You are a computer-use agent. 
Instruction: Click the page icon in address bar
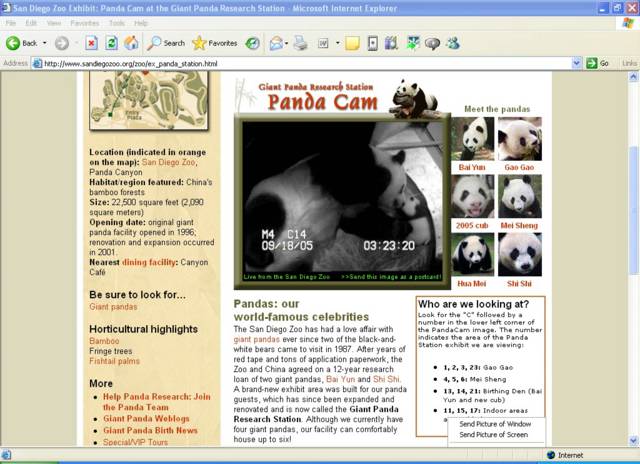point(37,63)
